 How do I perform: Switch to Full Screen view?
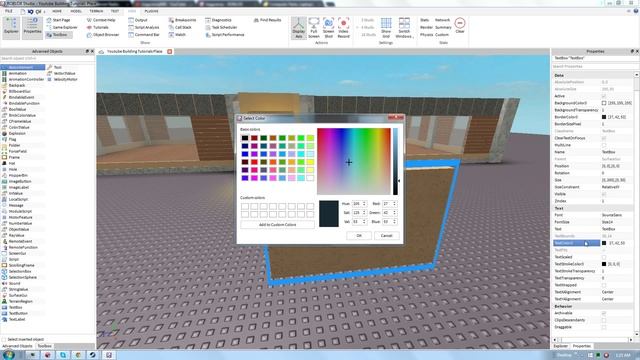(313, 28)
